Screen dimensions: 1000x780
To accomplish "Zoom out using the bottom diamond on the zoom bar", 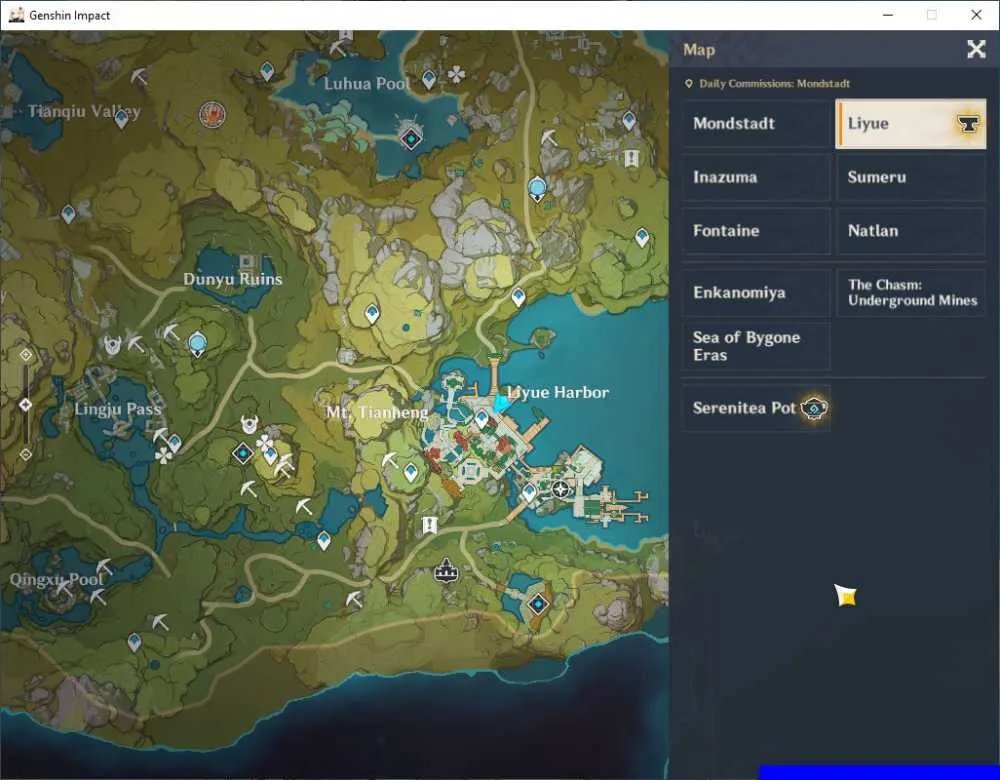I will coord(26,455).
